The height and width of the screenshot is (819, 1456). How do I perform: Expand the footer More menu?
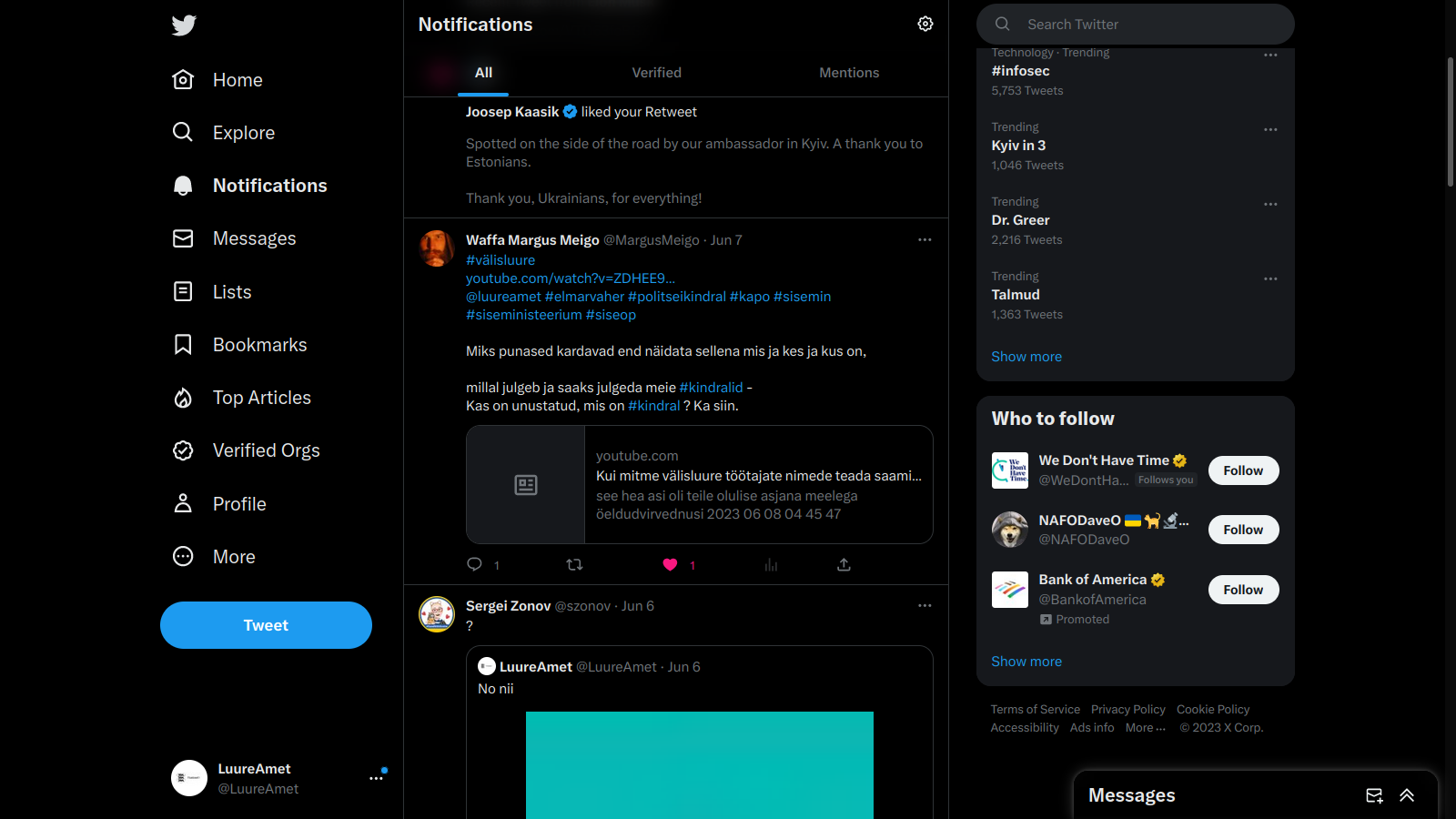(1146, 728)
